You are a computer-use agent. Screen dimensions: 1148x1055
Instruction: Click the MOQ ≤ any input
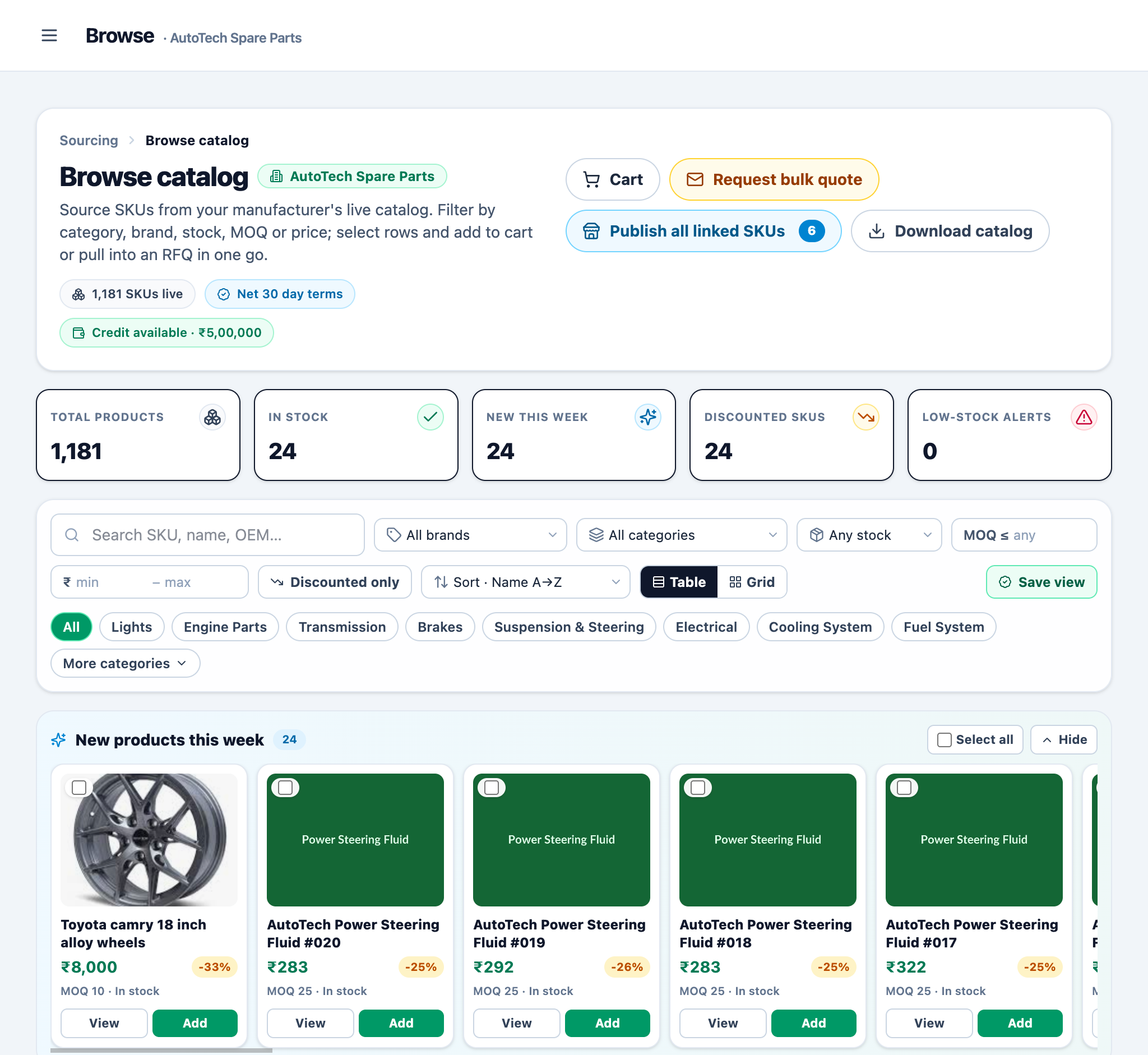1024,535
